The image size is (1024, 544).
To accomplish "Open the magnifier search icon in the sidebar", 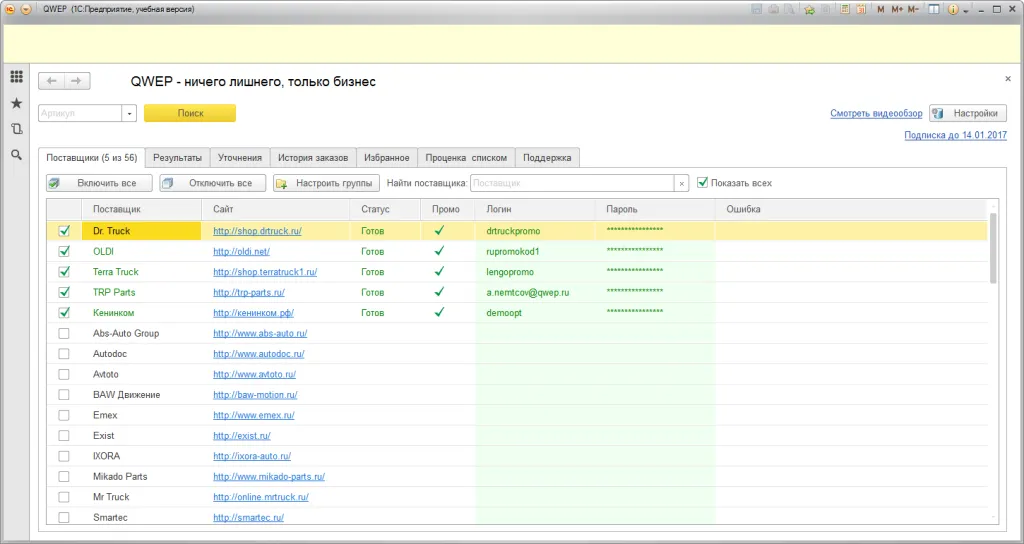I will (16, 155).
